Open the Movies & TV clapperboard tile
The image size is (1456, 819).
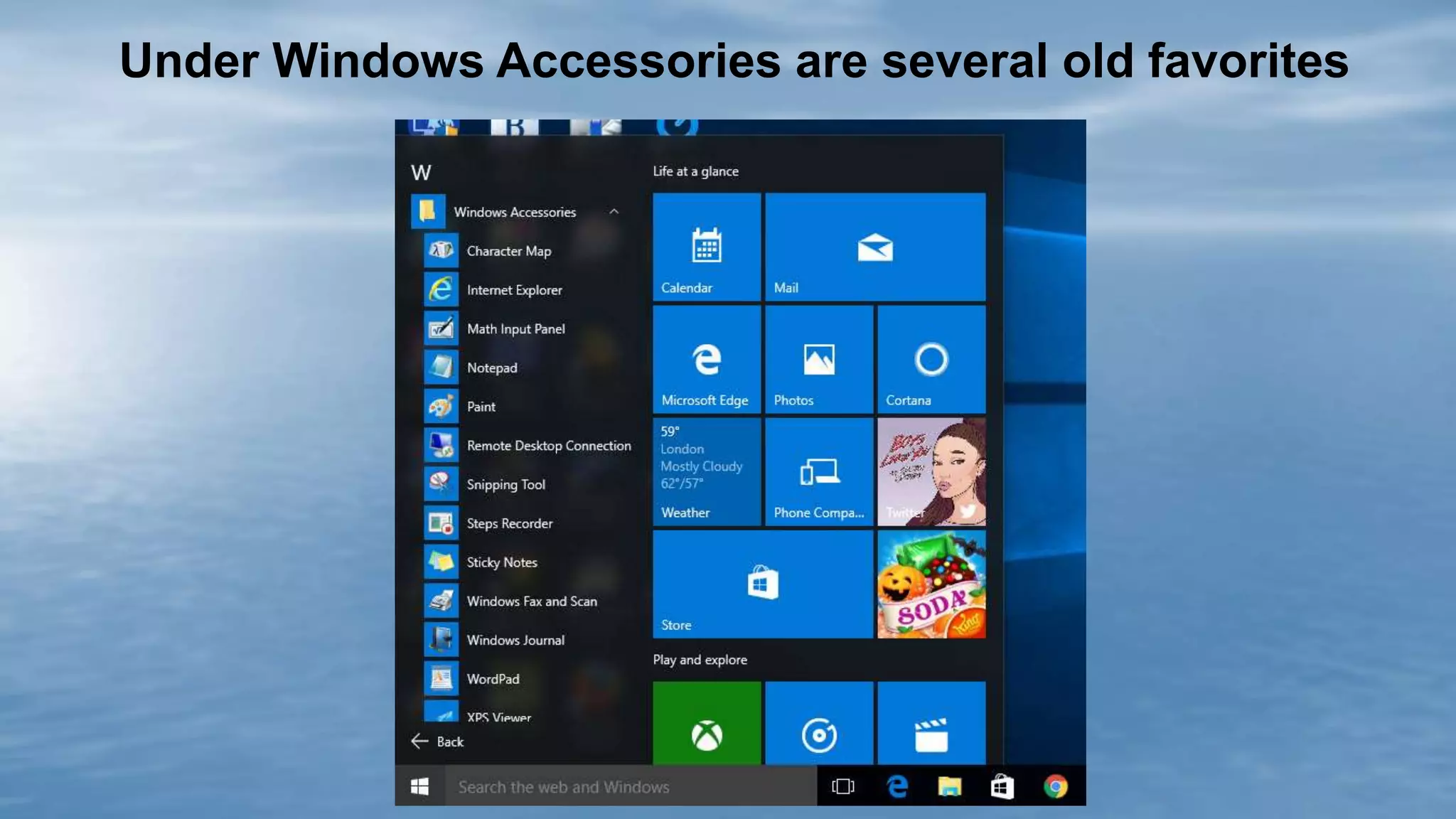931,723
